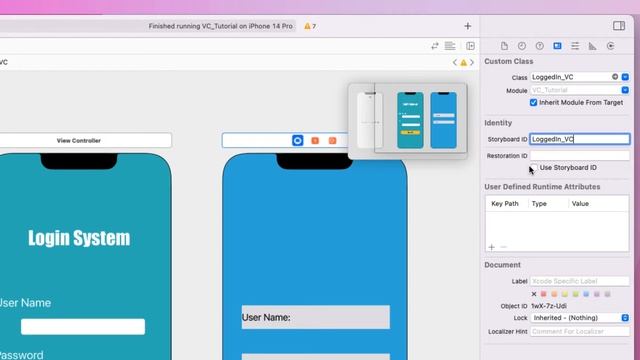Click the Key Path column header
This screenshot has height=360, width=640.
coord(505,204)
